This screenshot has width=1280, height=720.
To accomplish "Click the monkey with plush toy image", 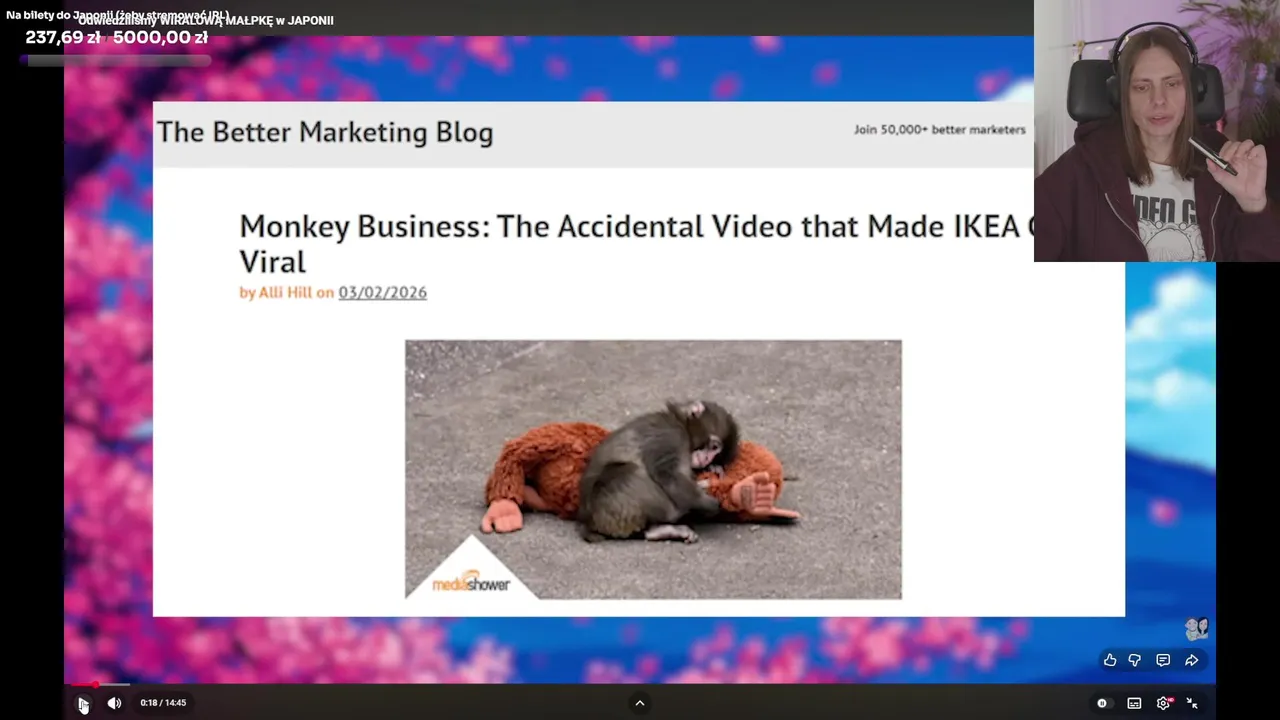I will (653, 469).
